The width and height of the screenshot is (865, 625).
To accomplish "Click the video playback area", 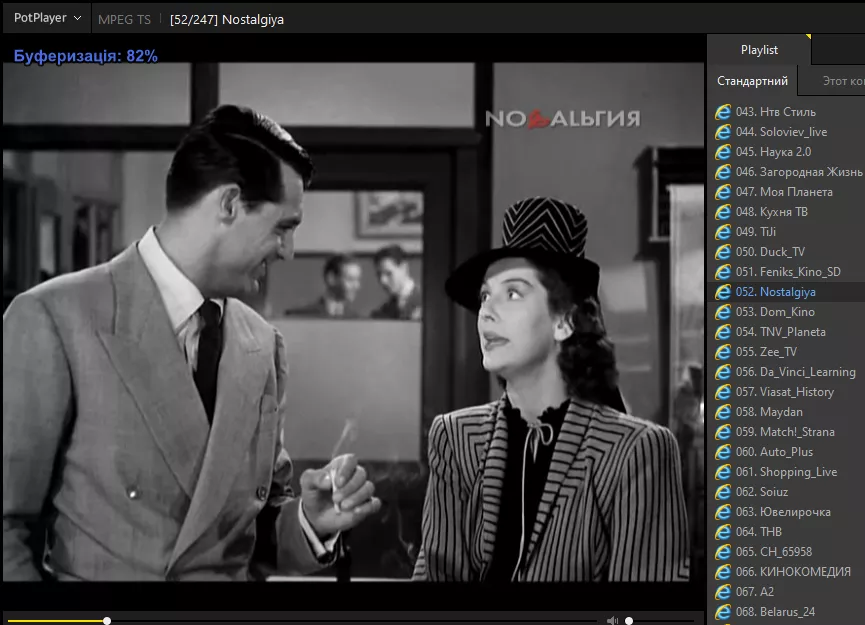I will coord(354,322).
